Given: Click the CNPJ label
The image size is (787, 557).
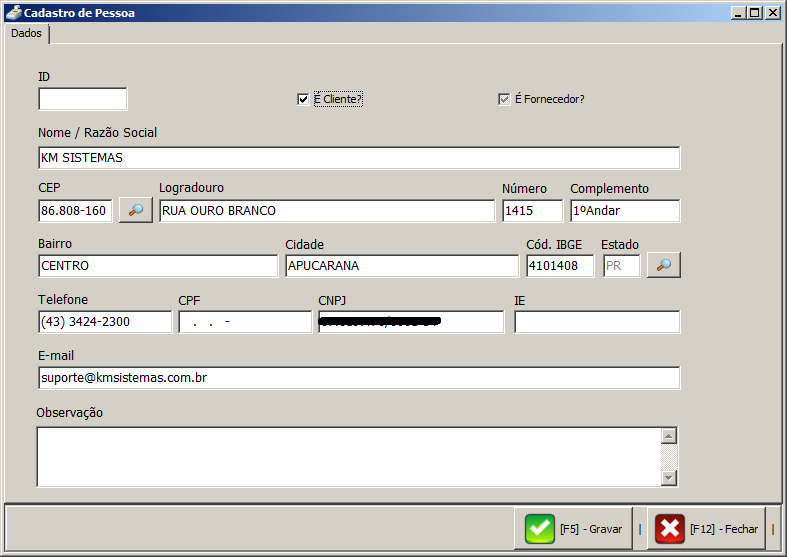Looking at the screenshot, I should [332, 301].
